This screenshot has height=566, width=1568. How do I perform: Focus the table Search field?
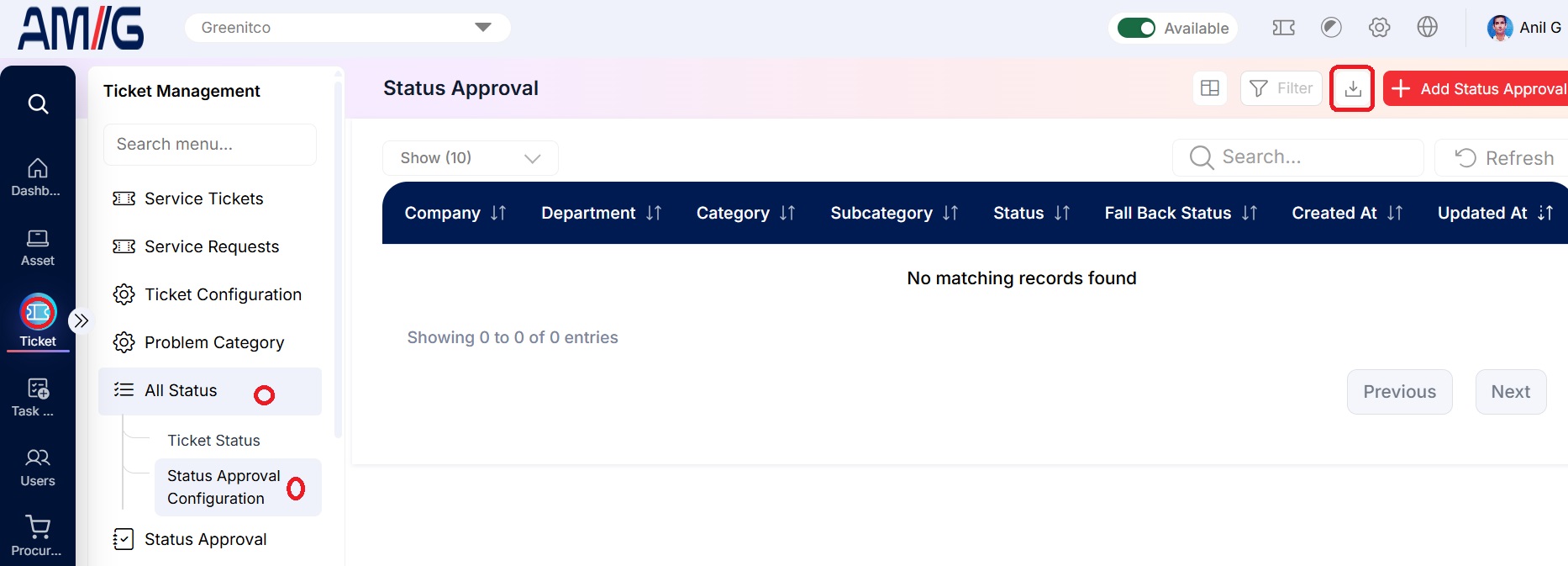[x=1298, y=157]
